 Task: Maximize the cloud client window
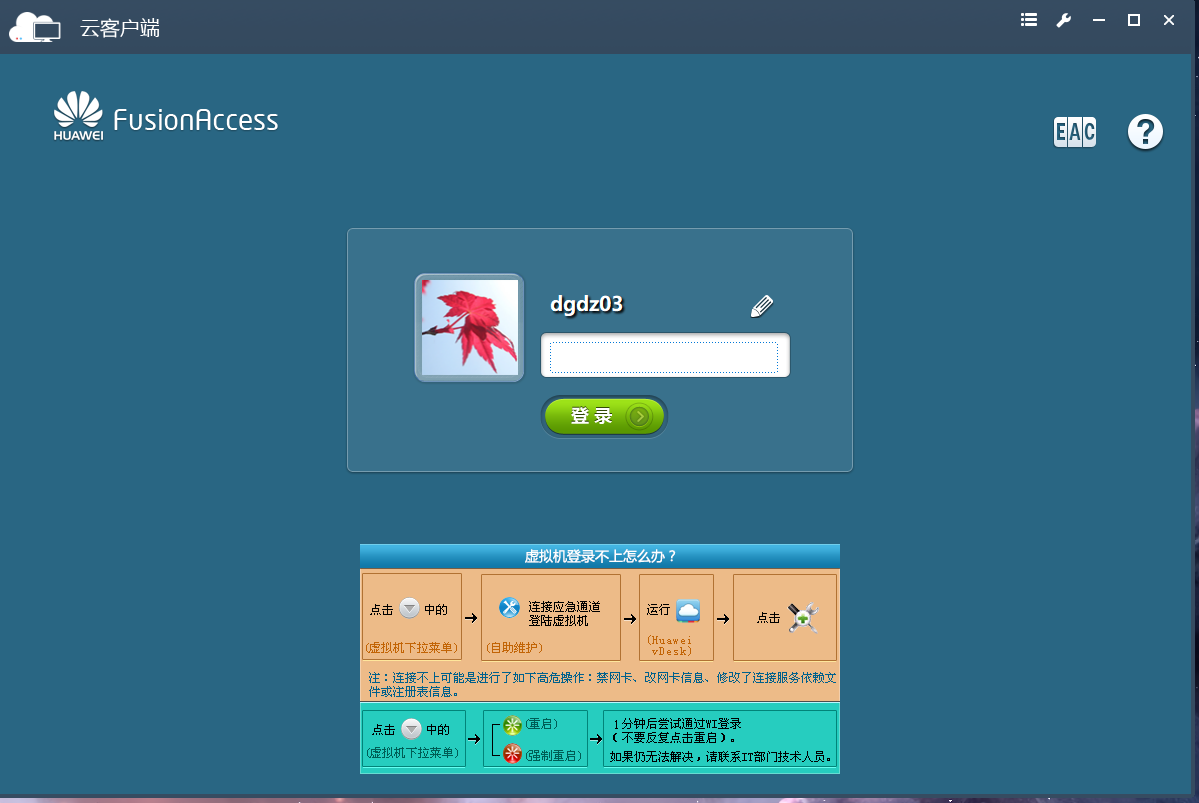1134,21
